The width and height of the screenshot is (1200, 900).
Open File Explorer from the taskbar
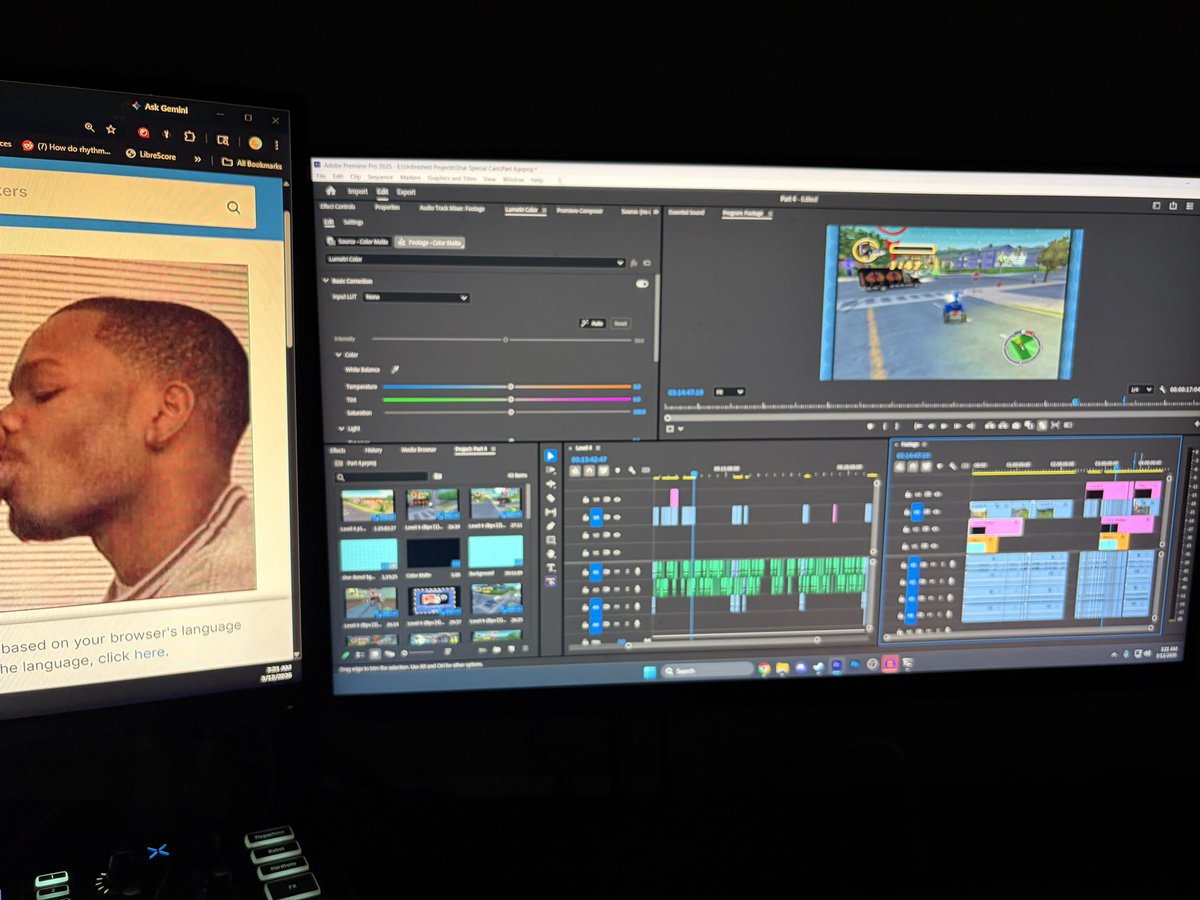click(782, 669)
